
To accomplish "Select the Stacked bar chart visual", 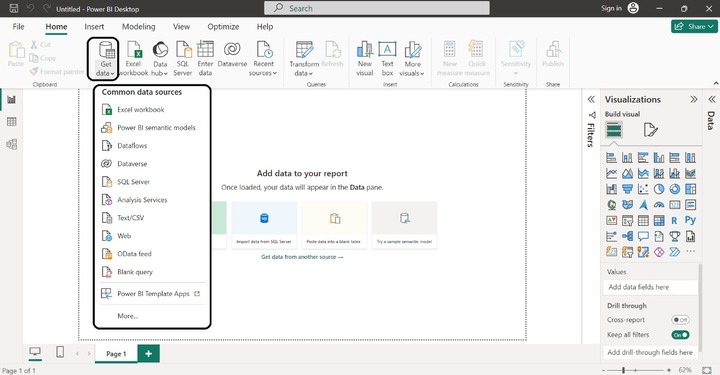I will click(612, 158).
